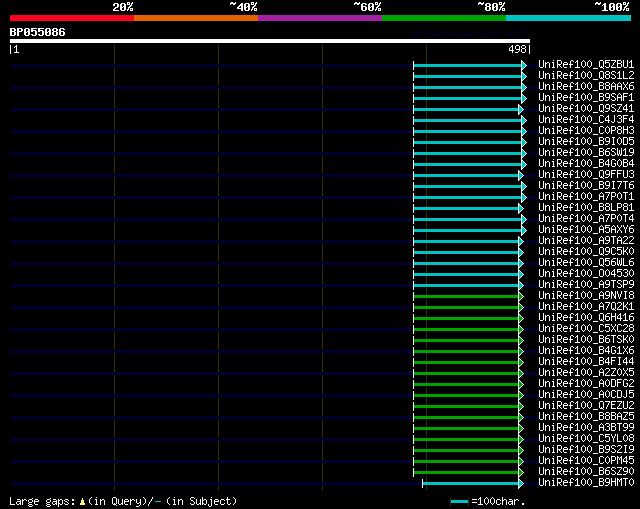Viewport: 640px width, 509px height.
Task: Click the query end position 498 label
Action: (x=517, y=49)
